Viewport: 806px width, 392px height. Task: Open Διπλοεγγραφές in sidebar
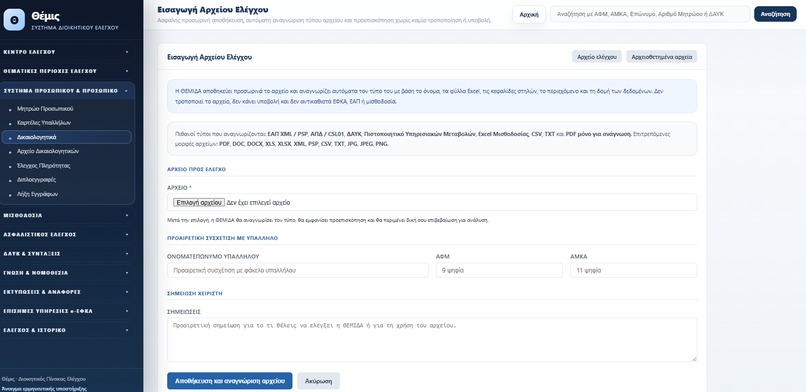click(x=67, y=180)
